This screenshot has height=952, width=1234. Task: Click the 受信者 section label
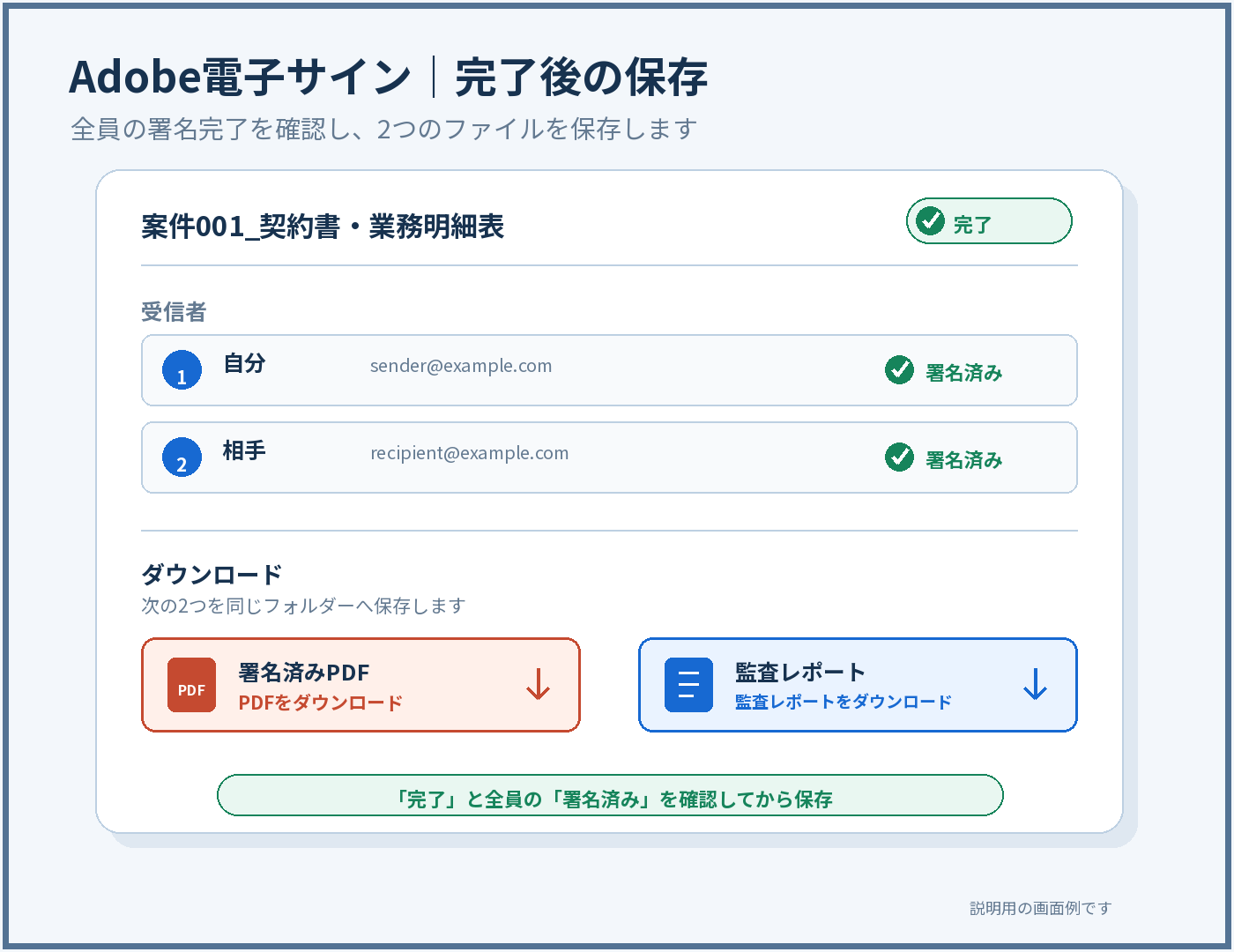tap(174, 312)
